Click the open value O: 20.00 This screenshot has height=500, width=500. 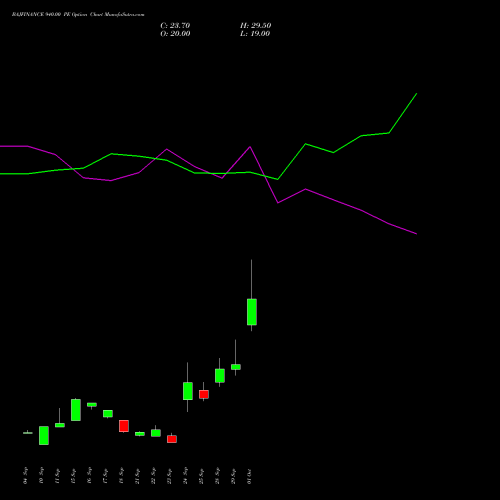(175, 34)
